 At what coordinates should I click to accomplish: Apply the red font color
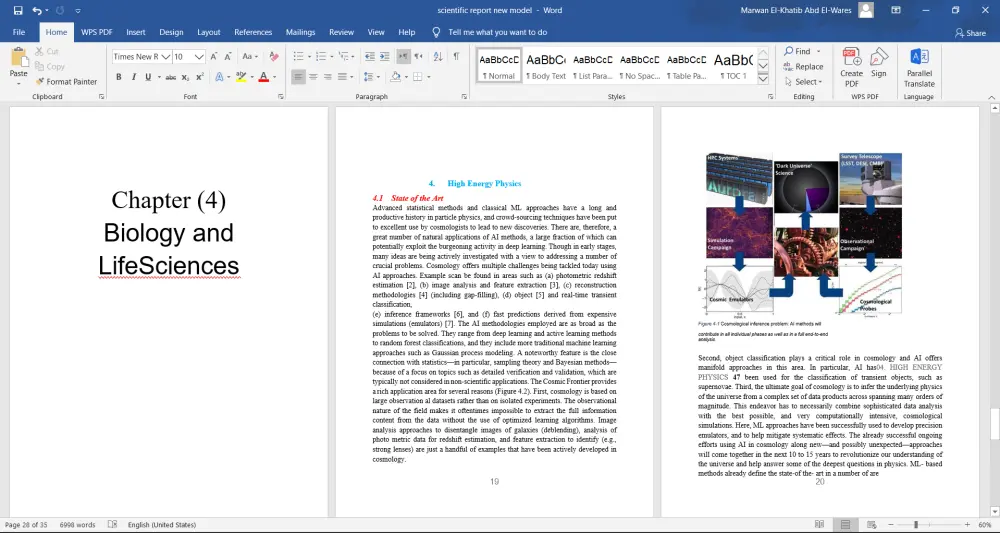coord(263,77)
